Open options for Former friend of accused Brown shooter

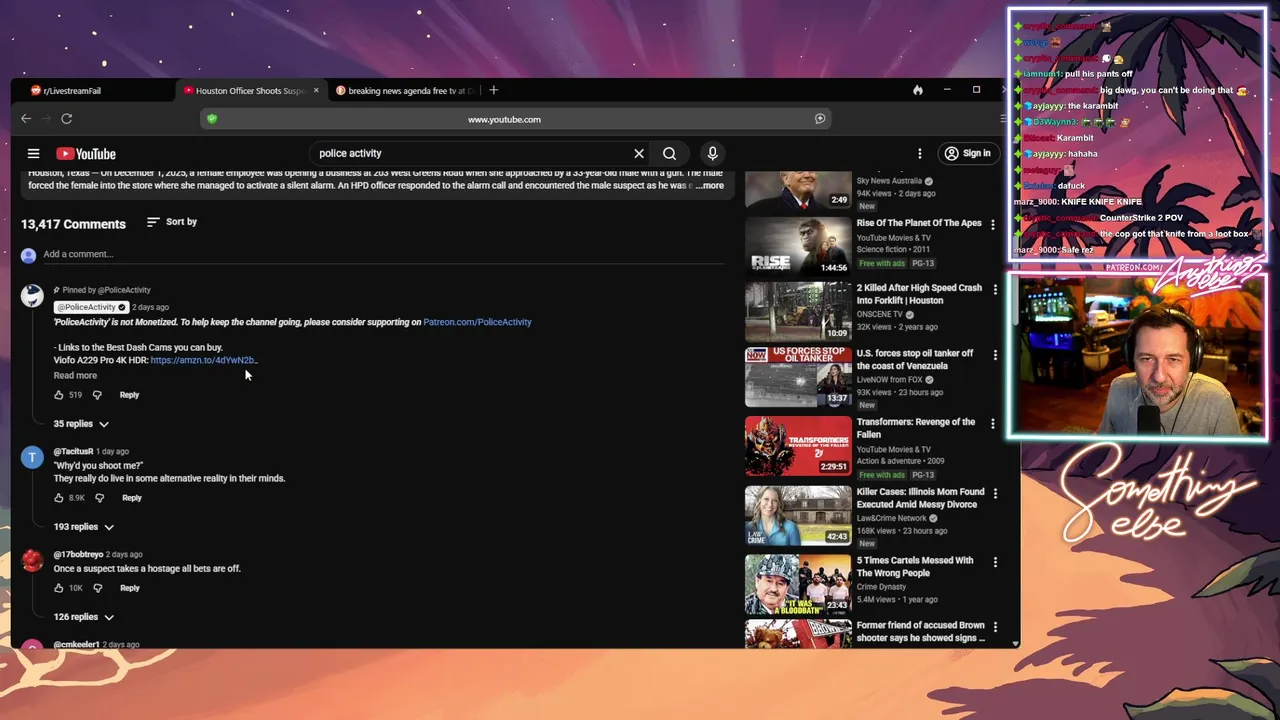[x=995, y=627]
